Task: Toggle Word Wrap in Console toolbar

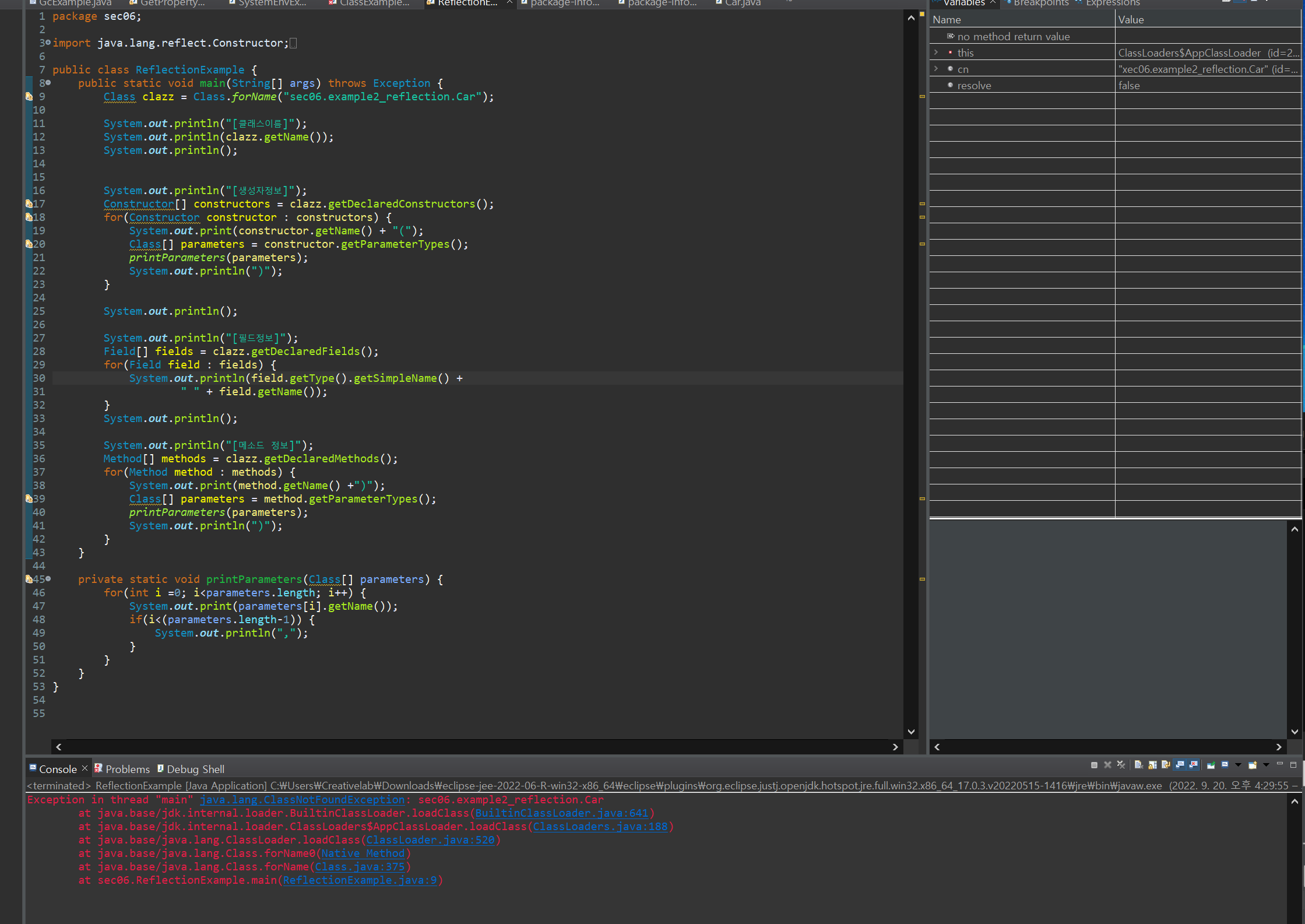Action: point(1166,765)
